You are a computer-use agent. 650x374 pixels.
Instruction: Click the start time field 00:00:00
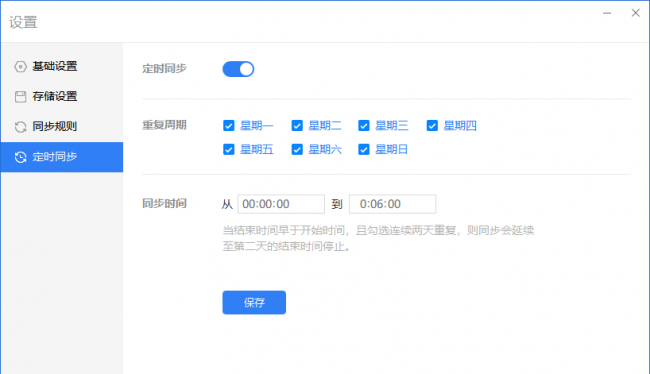(281, 204)
